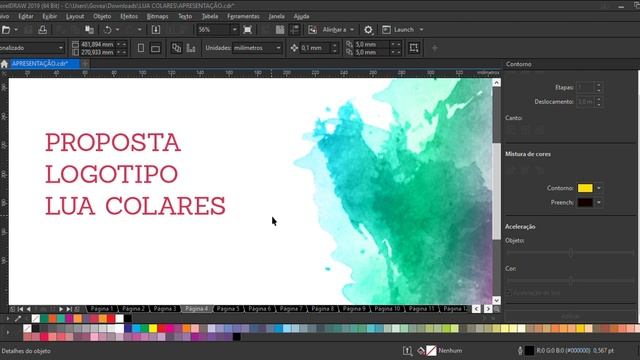Click the eyedropper icon in document palette
This screenshot has width=640, height=360.
coord(18,319)
